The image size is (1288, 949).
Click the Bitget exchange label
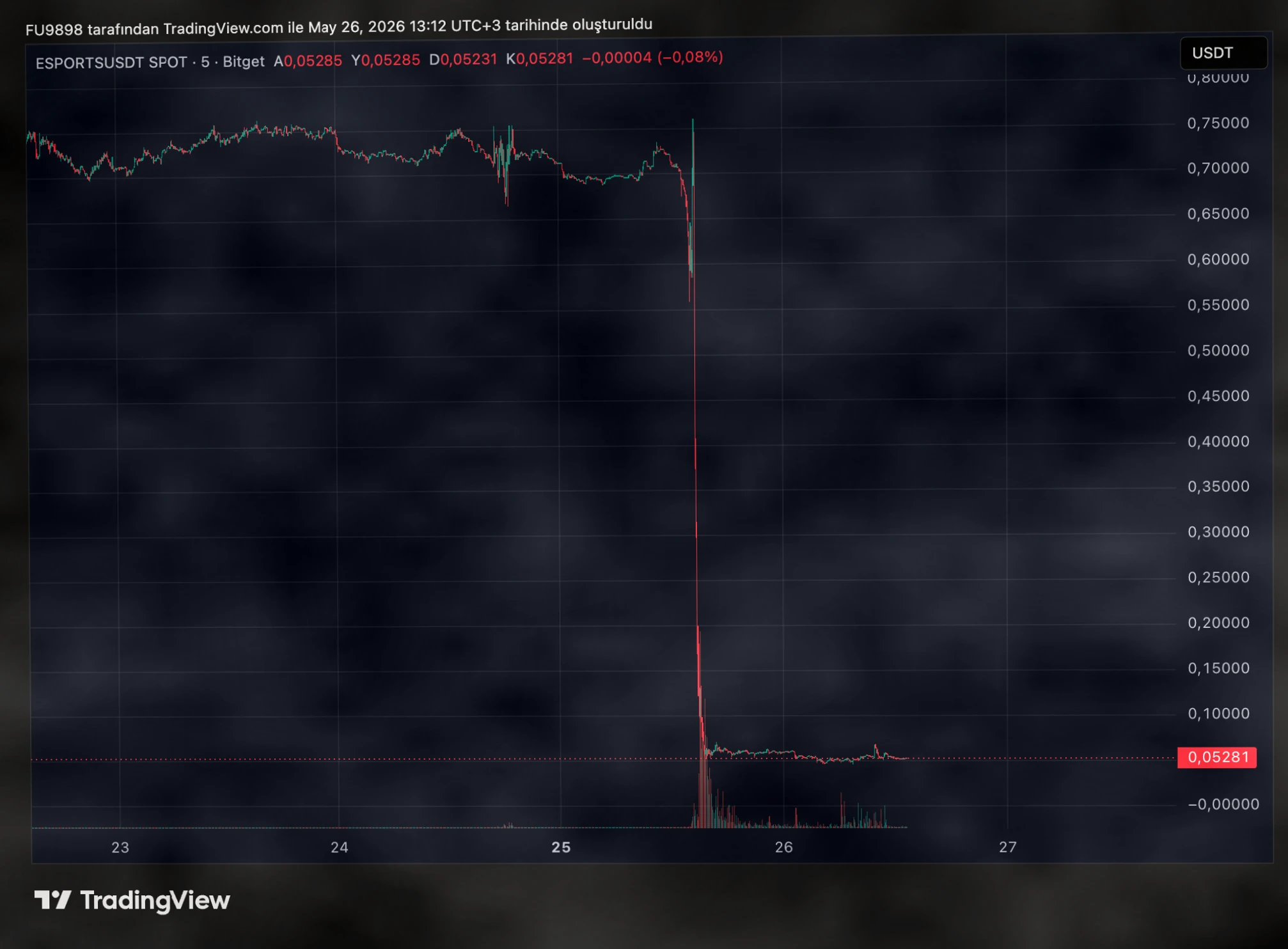click(244, 62)
